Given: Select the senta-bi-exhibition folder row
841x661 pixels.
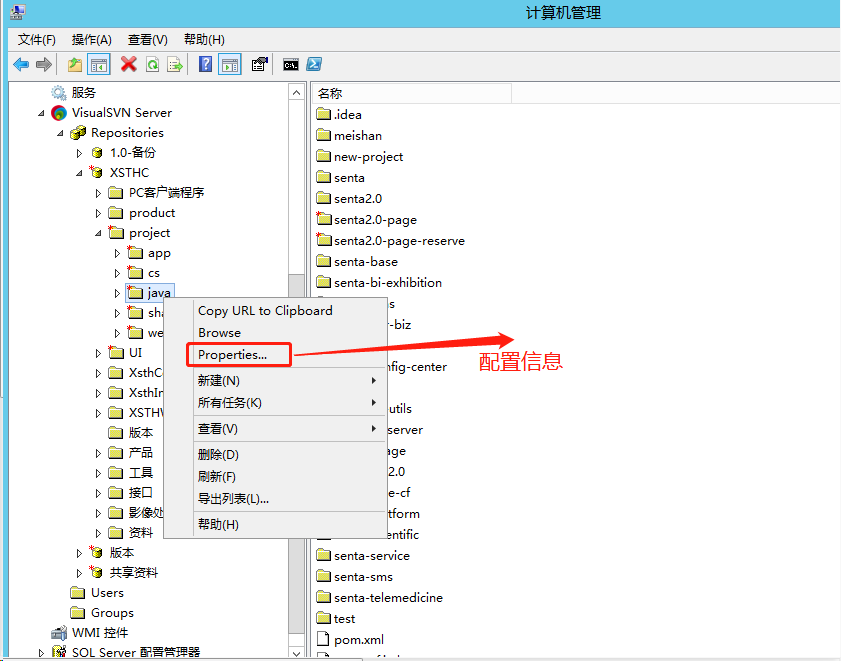Looking at the screenshot, I should click(x=379, y=282).
